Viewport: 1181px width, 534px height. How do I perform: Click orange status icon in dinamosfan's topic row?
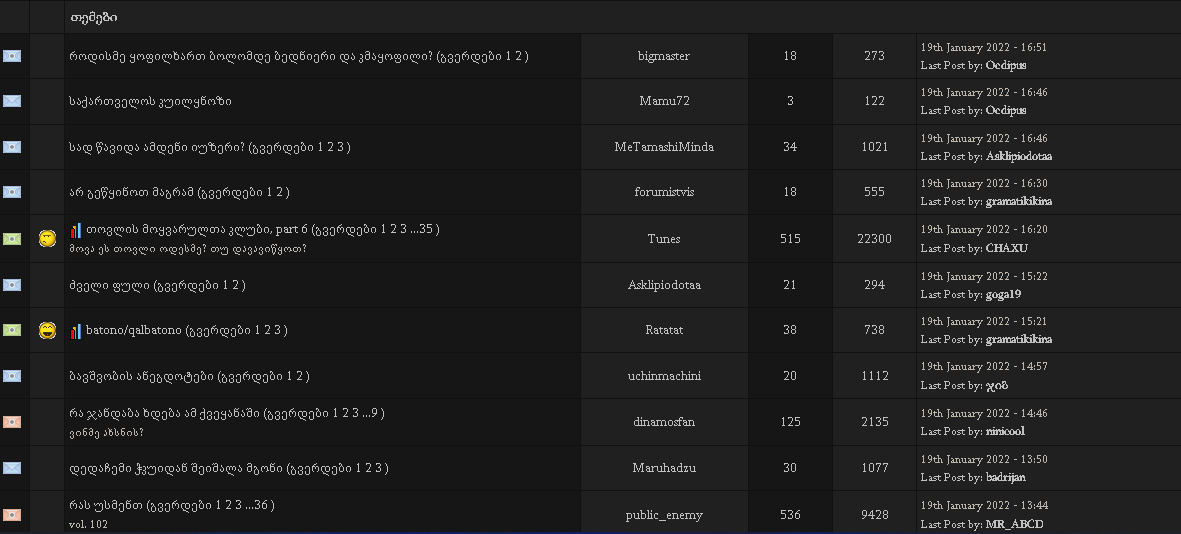[x=12, y=422]
